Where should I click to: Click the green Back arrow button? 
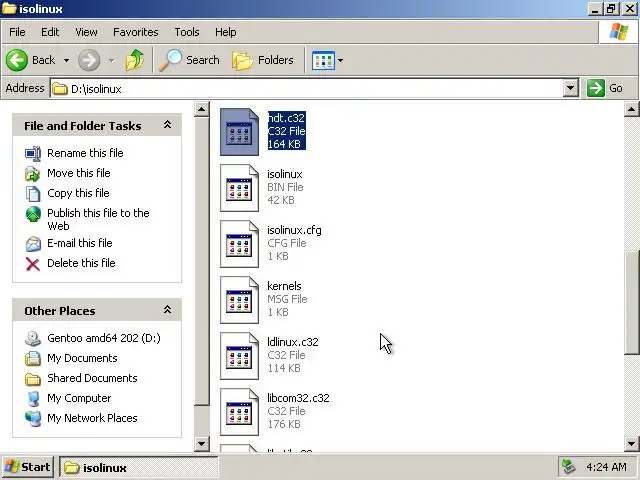[x=17, y=60]
